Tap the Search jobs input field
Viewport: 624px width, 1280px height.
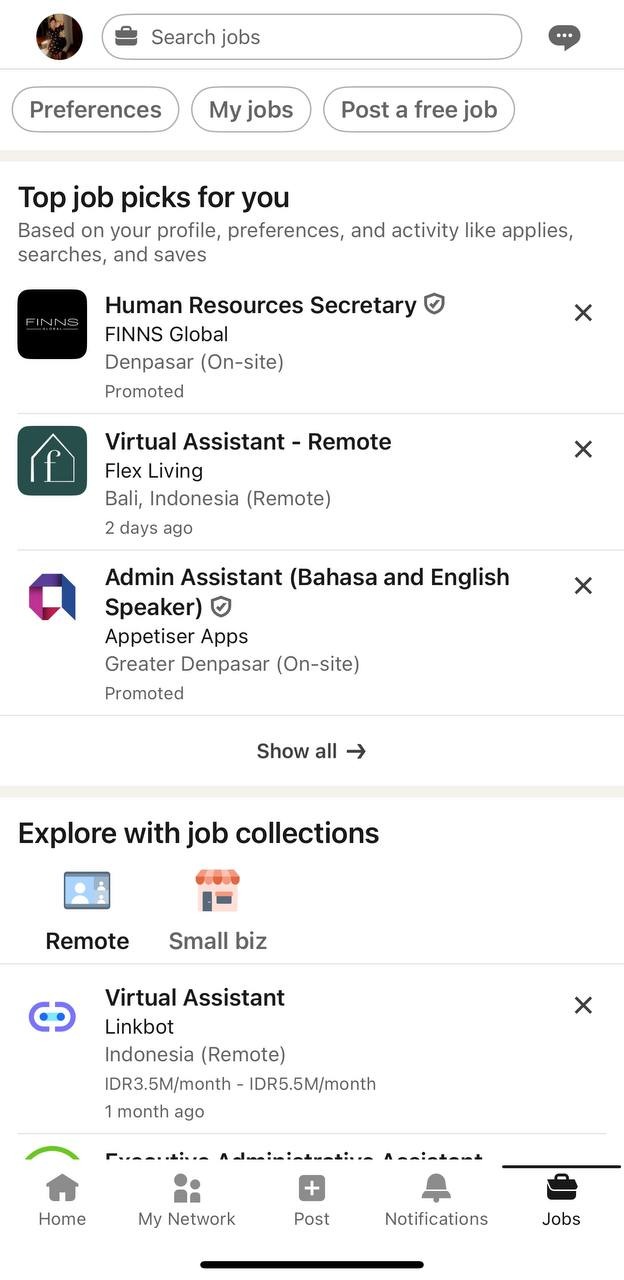[311, 36]
